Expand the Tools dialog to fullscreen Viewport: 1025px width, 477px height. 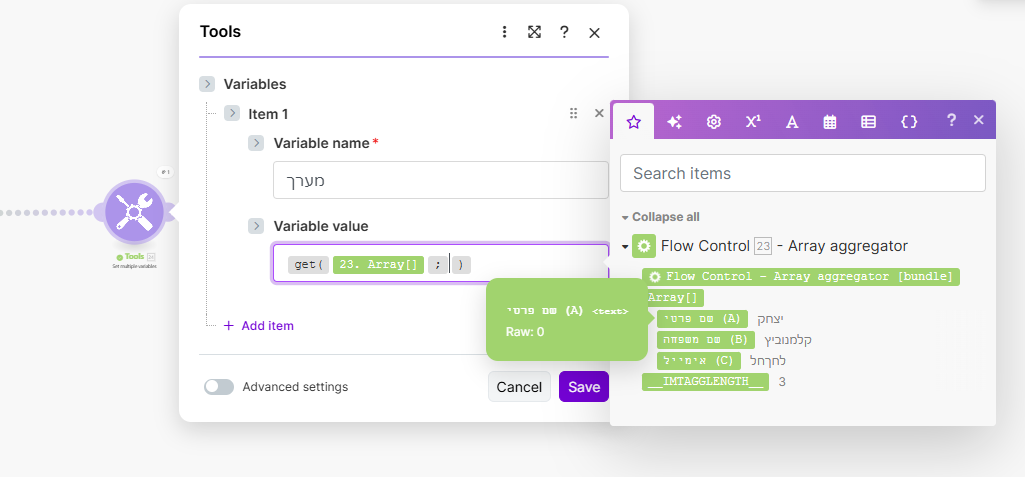click(535, 32)
